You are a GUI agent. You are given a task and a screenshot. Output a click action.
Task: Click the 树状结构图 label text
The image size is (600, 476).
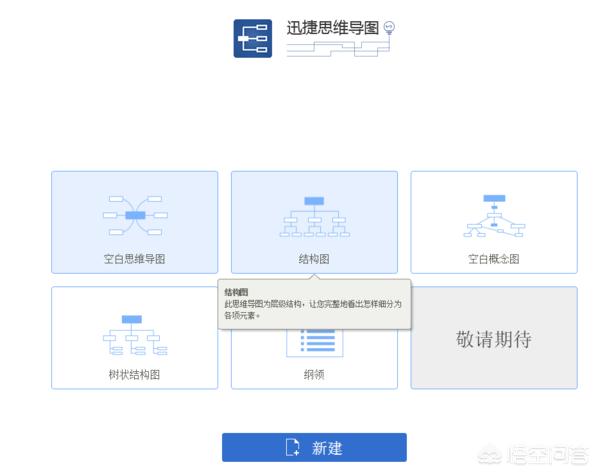pyautogui.click(x=134, y=375)
